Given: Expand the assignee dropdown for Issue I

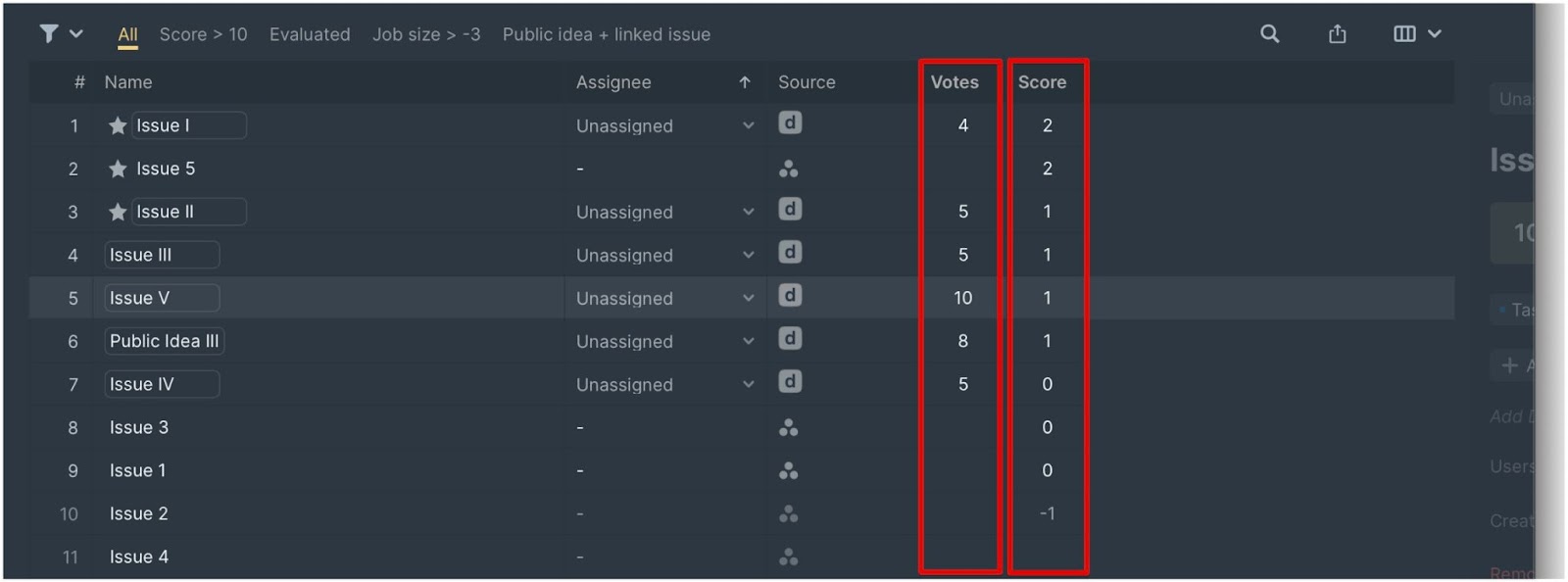Looking at the screenshot, I should (749, 125).
